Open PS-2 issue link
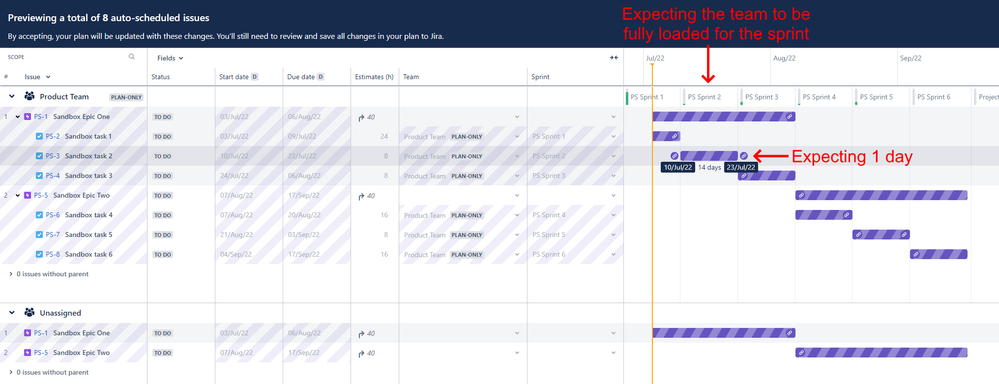The image size is (999, 384). click(x=52, y=136)
